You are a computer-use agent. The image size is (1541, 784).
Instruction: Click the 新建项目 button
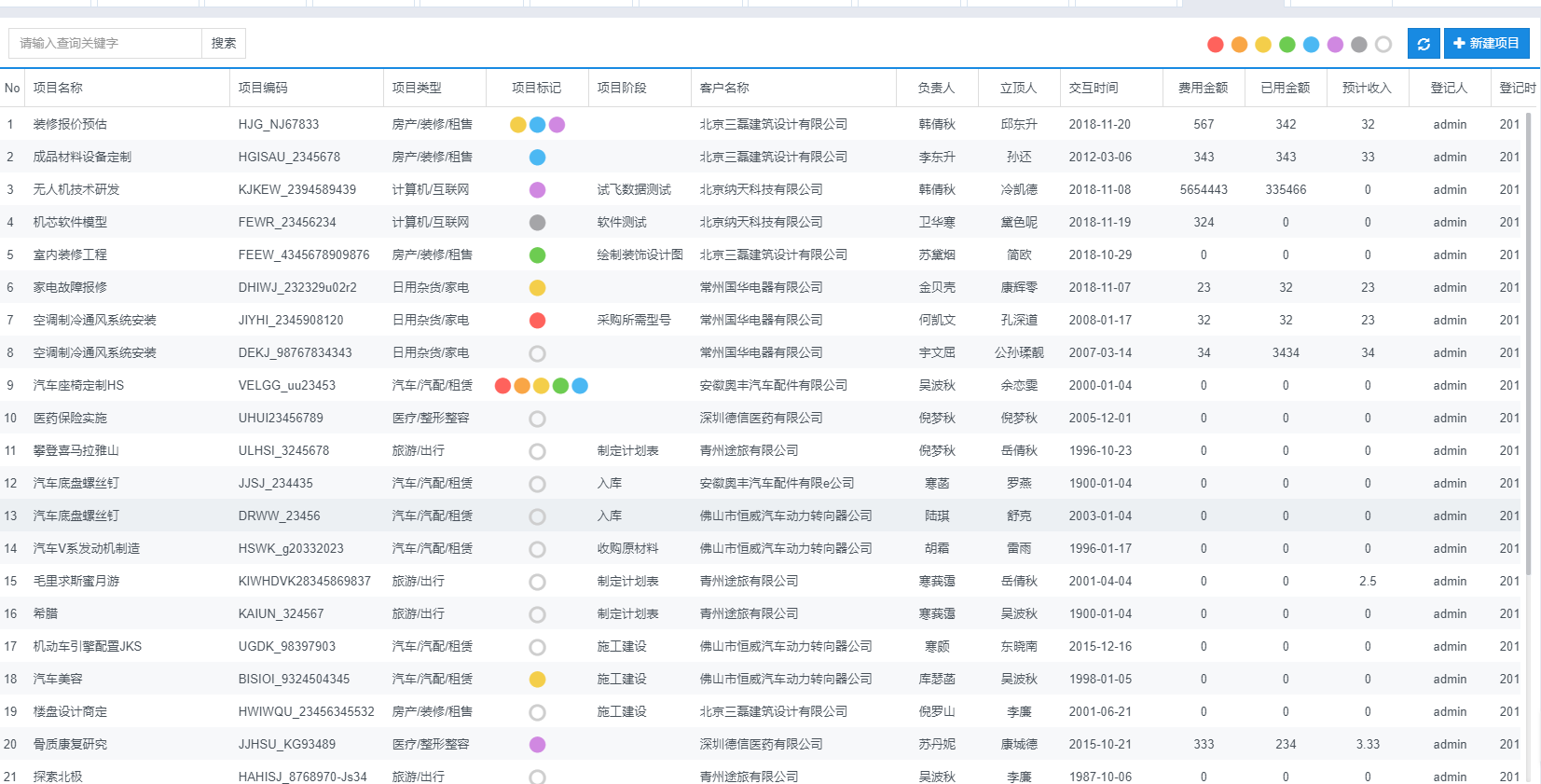pyautogui.click(x=1486, y=44)
